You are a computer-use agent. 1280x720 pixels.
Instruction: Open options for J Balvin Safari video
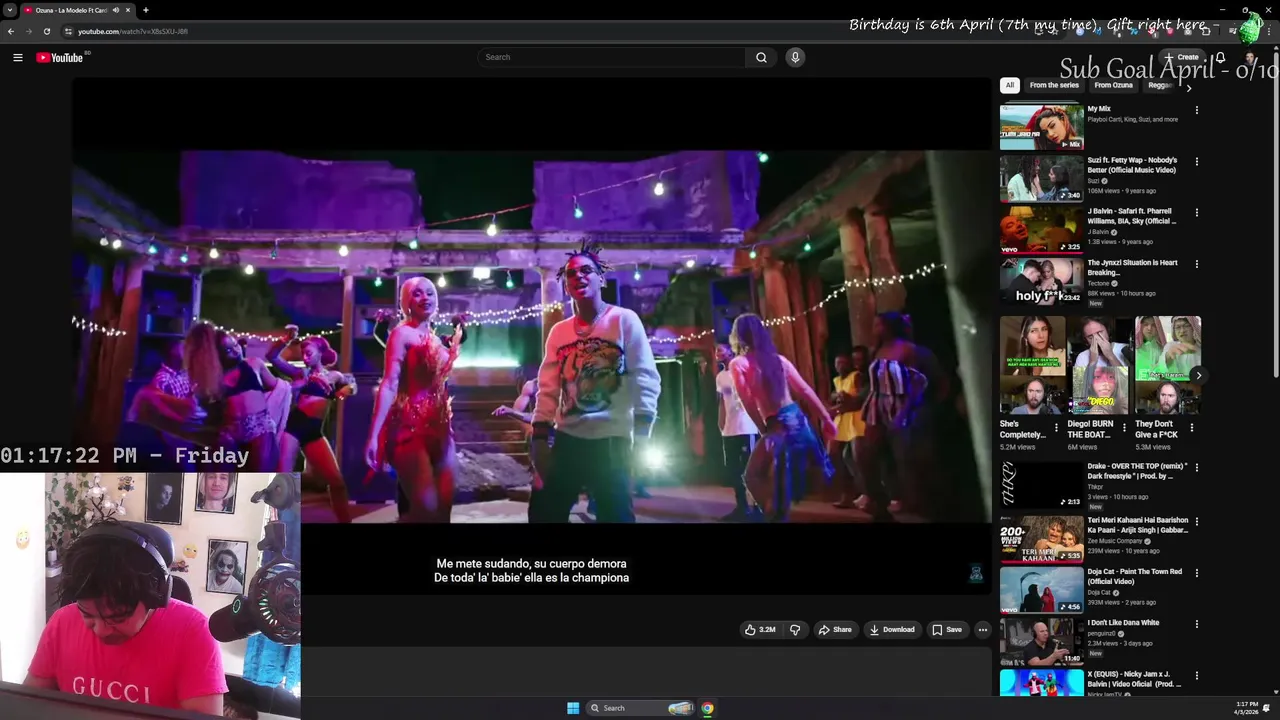pos(1196,212)
